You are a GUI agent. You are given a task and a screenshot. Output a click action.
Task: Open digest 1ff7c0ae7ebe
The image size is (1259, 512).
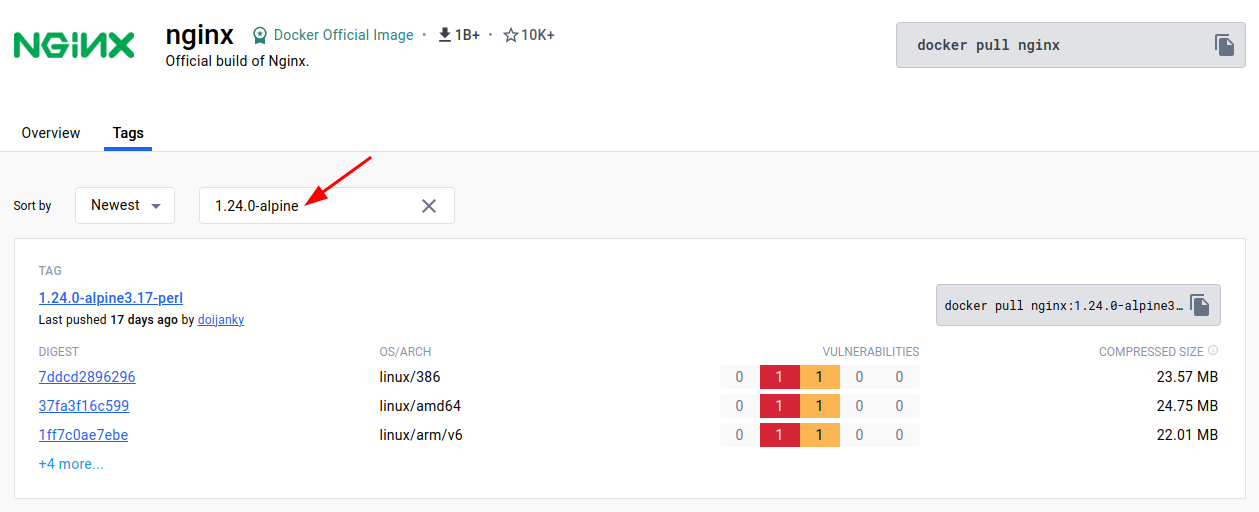[83, 435]
